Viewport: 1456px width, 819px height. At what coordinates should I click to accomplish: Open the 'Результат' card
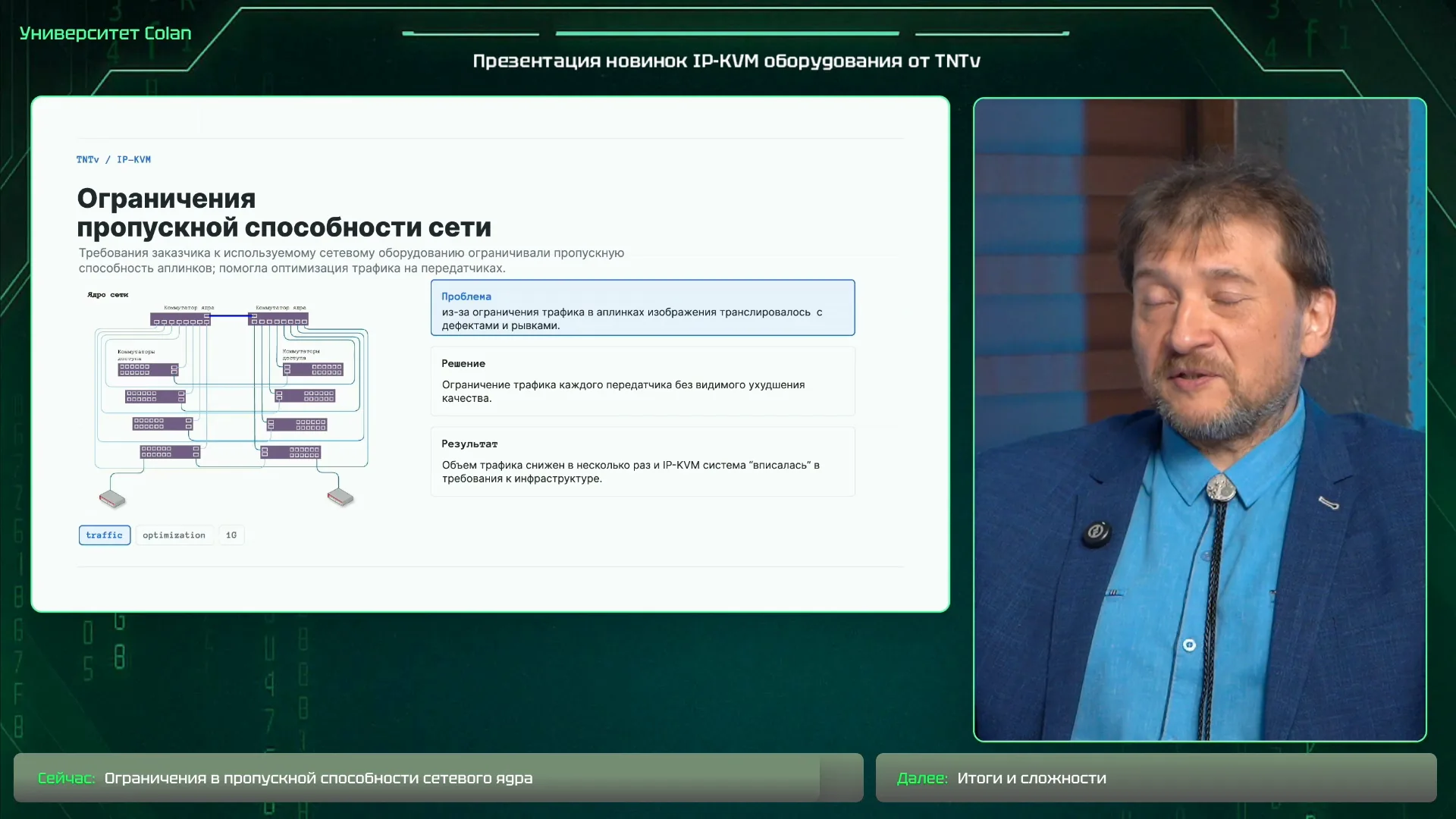point(642,462)
